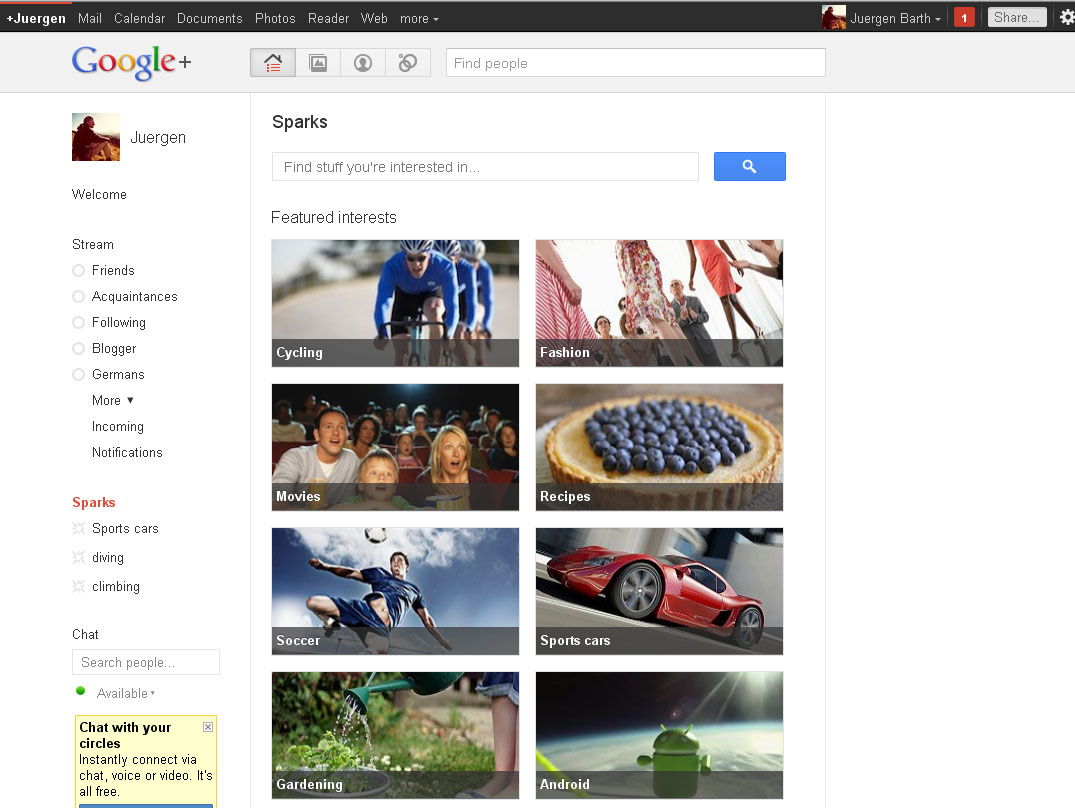This screenshot has height=808, width=1075.
Task: Click the Find stuff you're interested in field
Action: click(485, 167)
